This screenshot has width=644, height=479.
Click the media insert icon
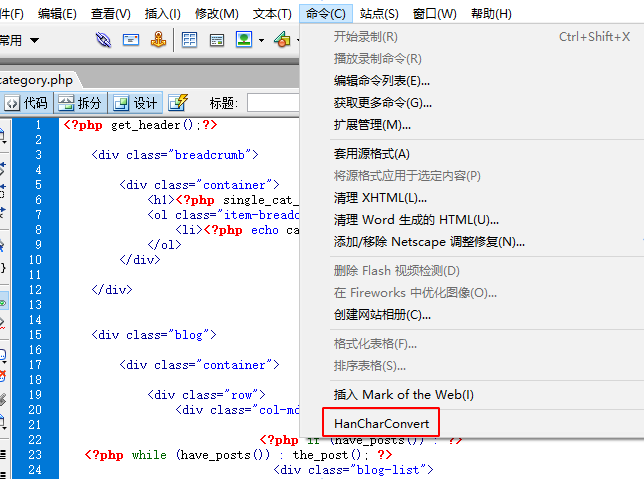click(283, 40)
